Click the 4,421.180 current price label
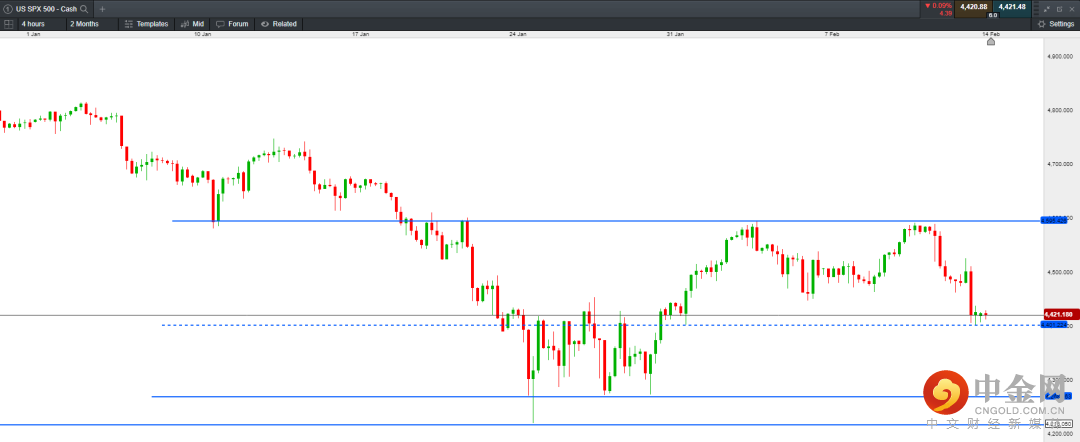 click(x=1058, y=314)
